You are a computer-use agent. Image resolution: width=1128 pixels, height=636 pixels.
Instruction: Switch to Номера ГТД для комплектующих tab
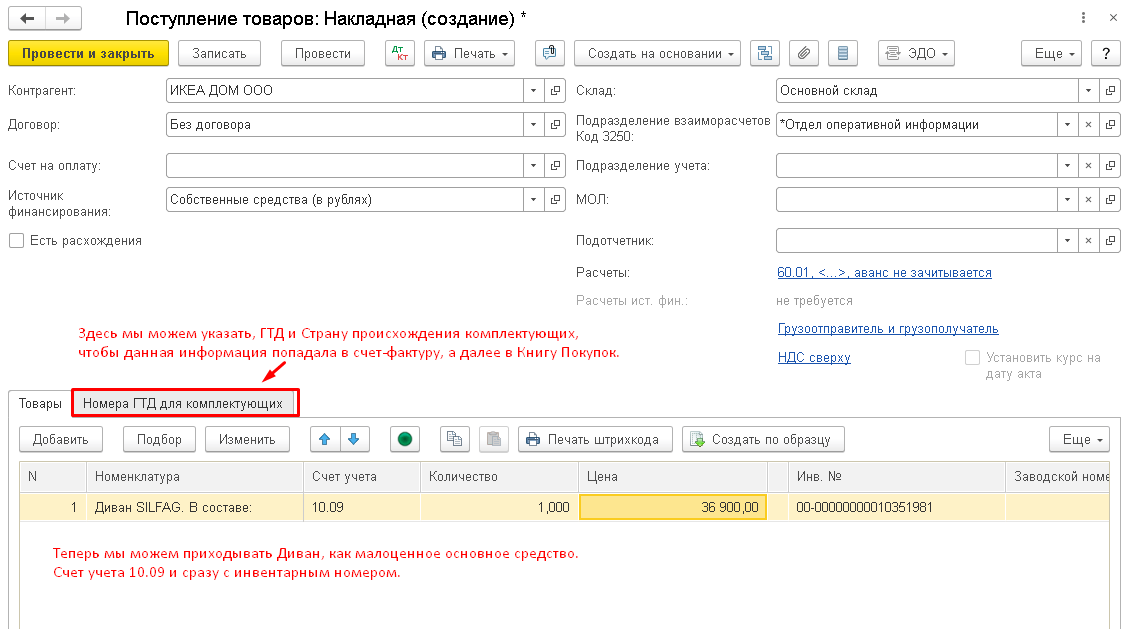185,403
